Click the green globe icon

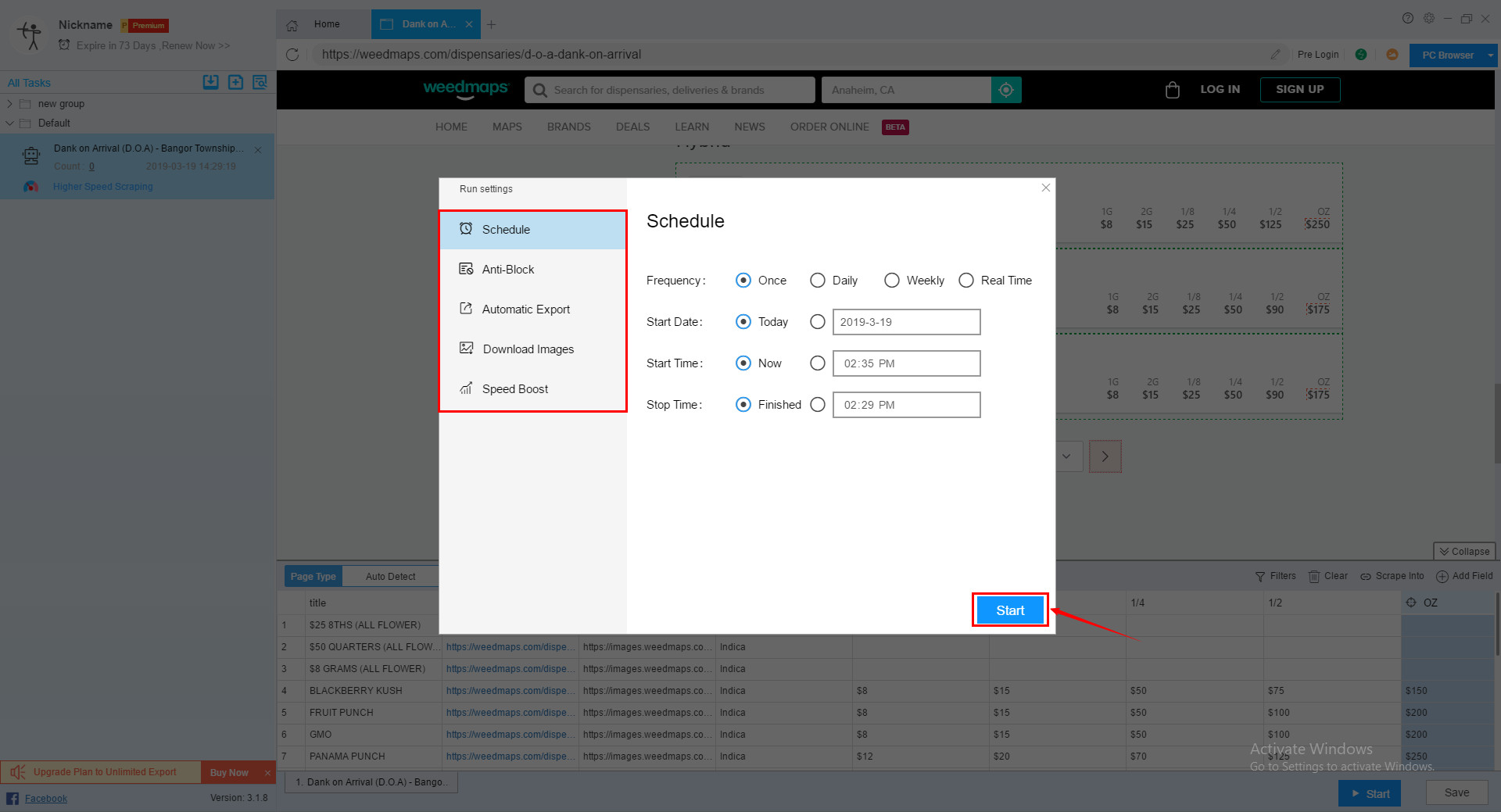(x=1361, y=55)
